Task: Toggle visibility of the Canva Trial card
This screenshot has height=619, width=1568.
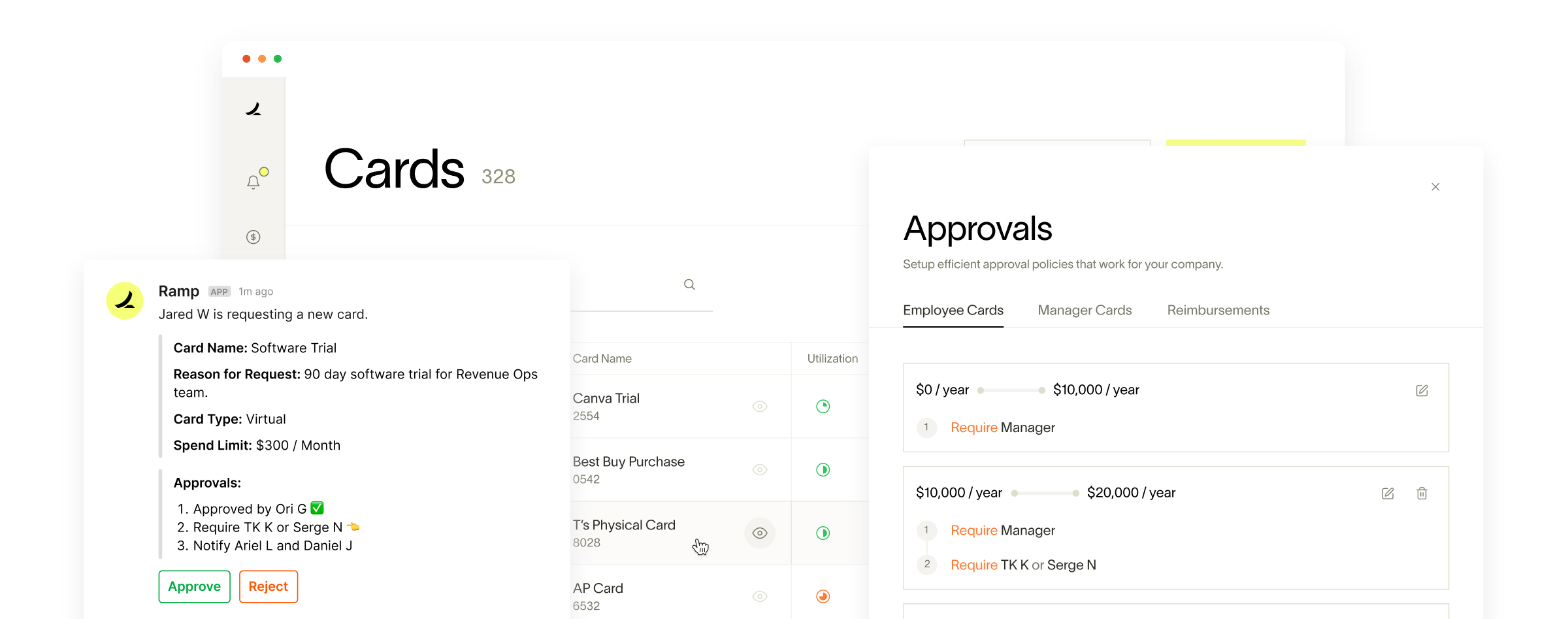Action: [x=760, y=407]
